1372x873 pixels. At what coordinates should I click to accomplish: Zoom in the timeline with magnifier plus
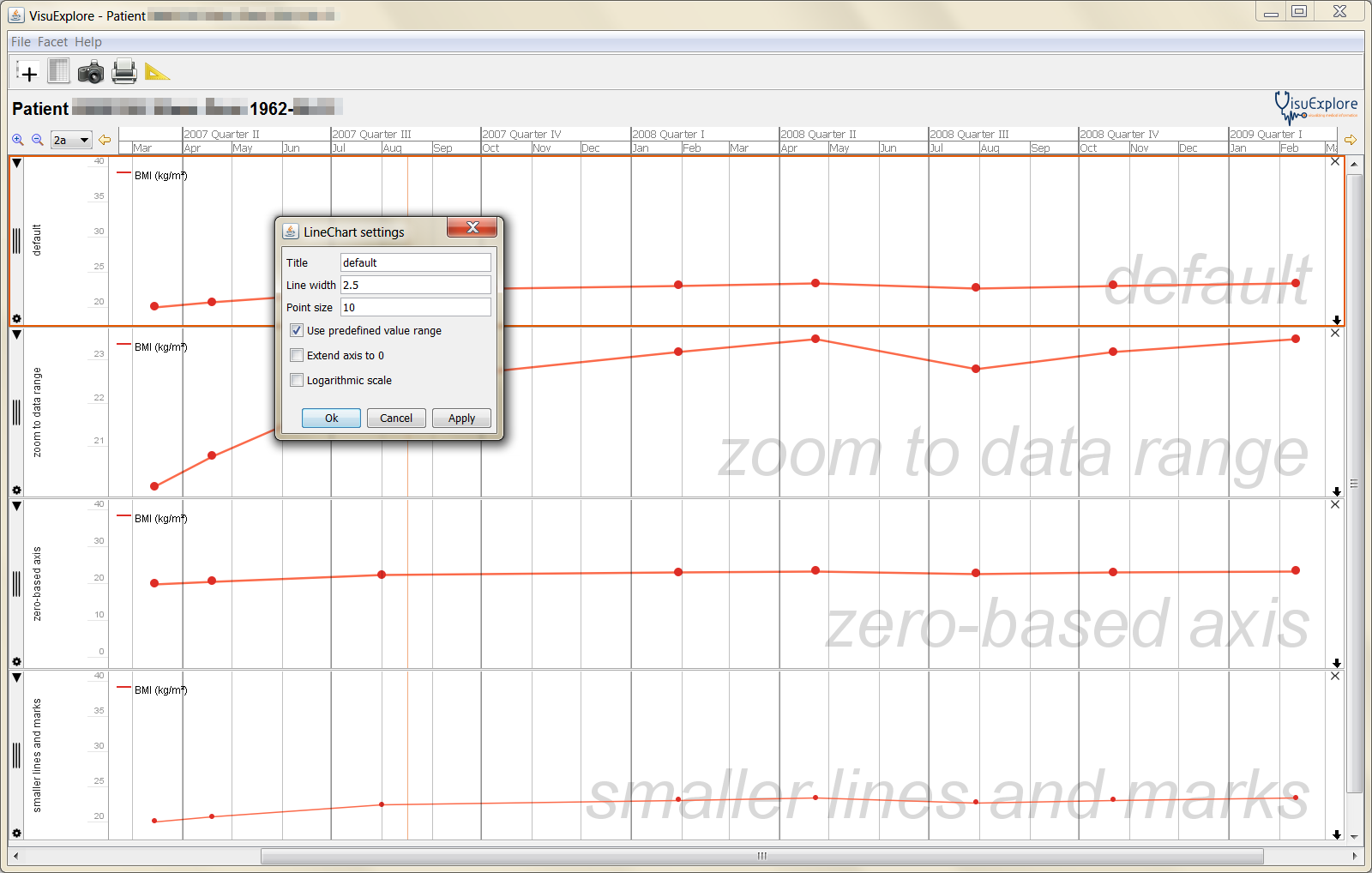pyautogui.click(x=17, y=140)
